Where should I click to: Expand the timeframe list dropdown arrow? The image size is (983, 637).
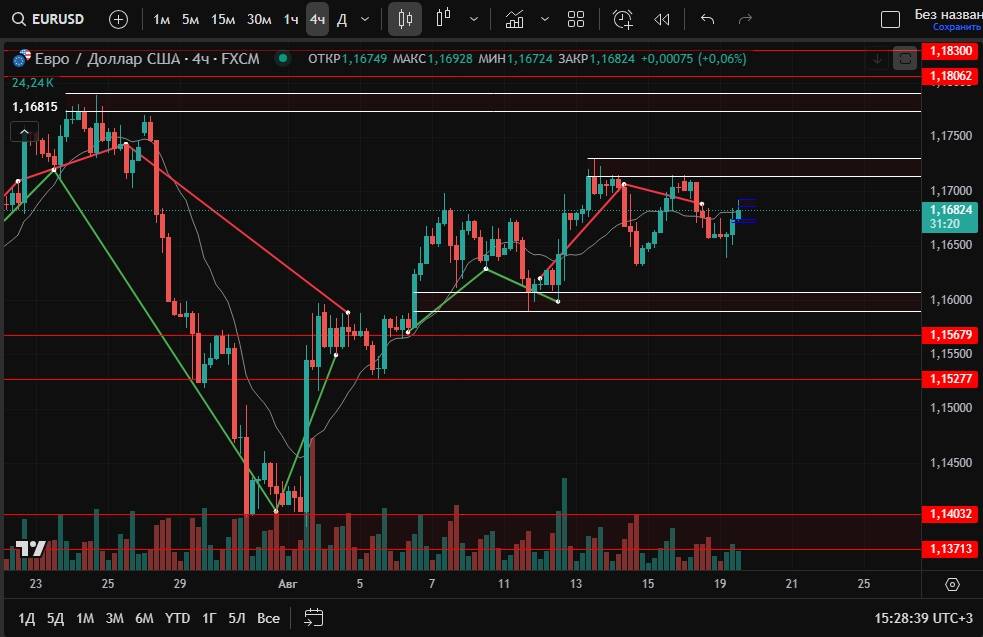[x=365, y=19]
